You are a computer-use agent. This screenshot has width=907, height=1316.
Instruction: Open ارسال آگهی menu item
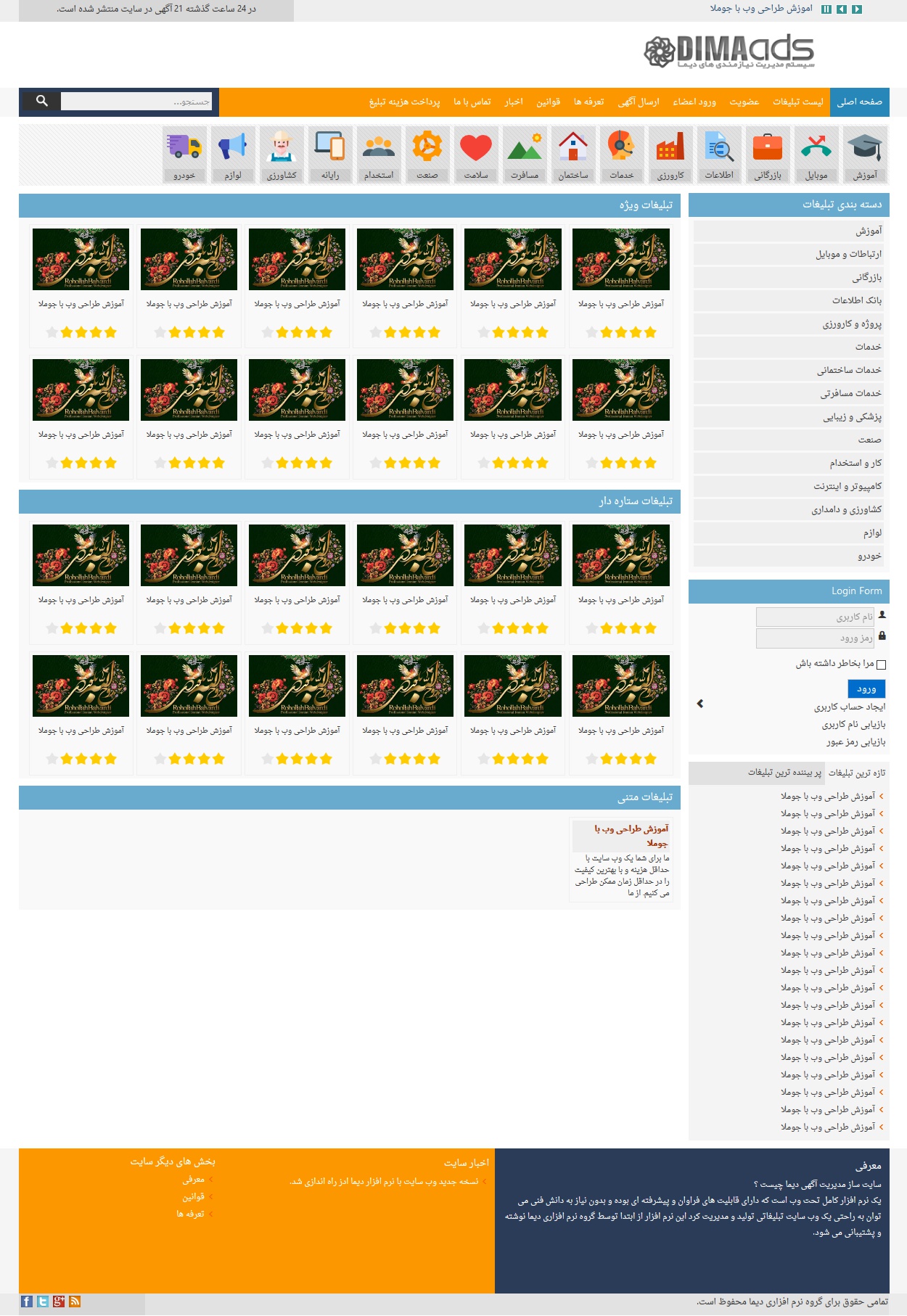tap(639, 102)
